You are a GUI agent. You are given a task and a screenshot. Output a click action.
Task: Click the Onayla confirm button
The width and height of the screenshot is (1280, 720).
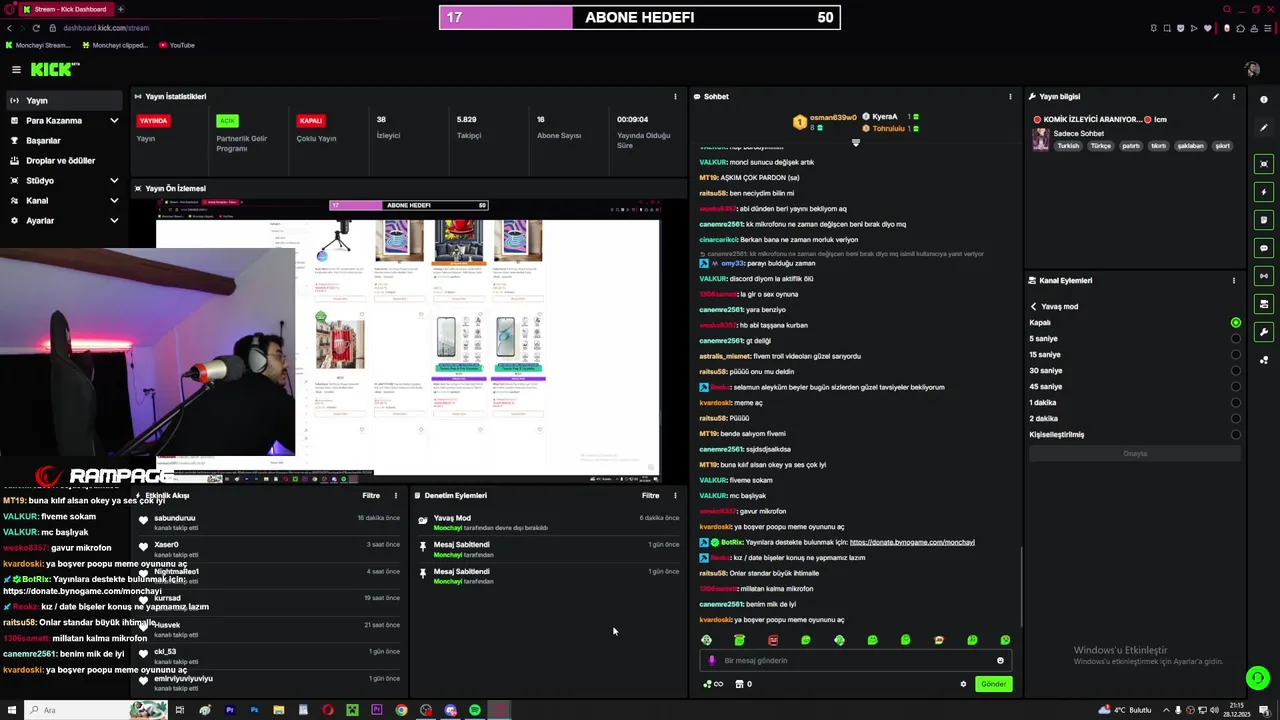pos(1135,454)
